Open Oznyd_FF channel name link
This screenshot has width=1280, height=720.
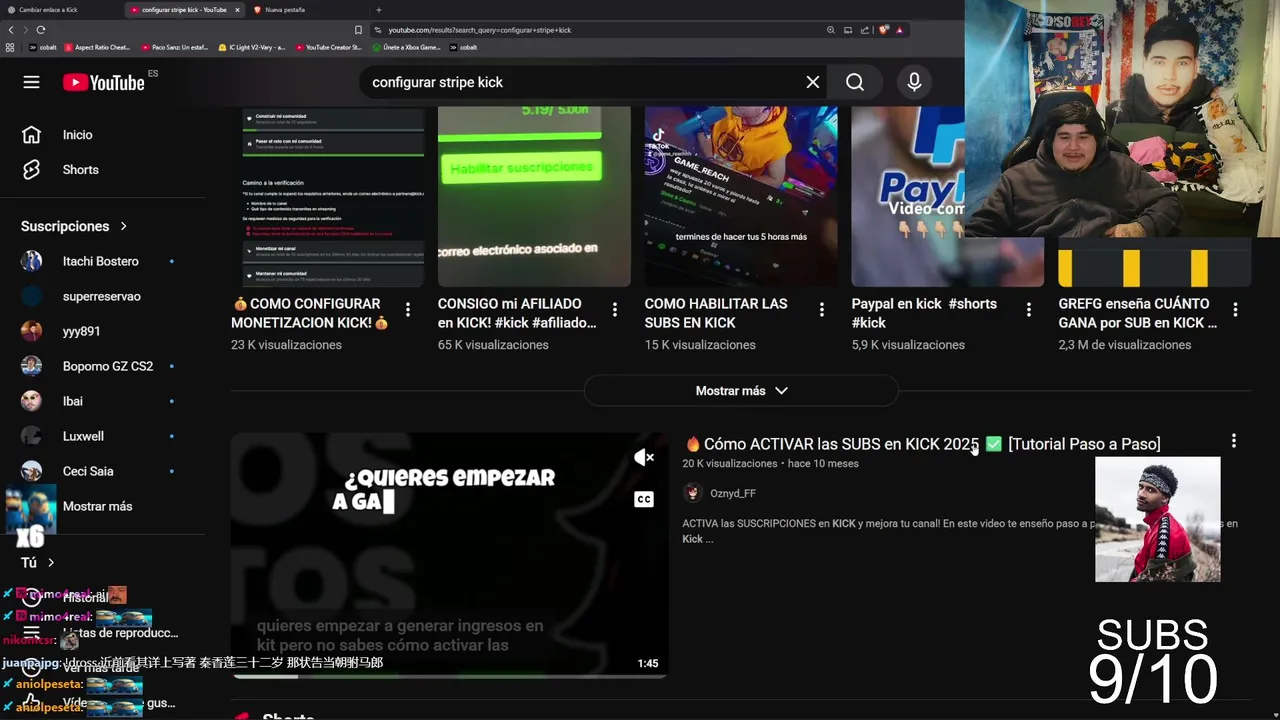tap(733, 493)
